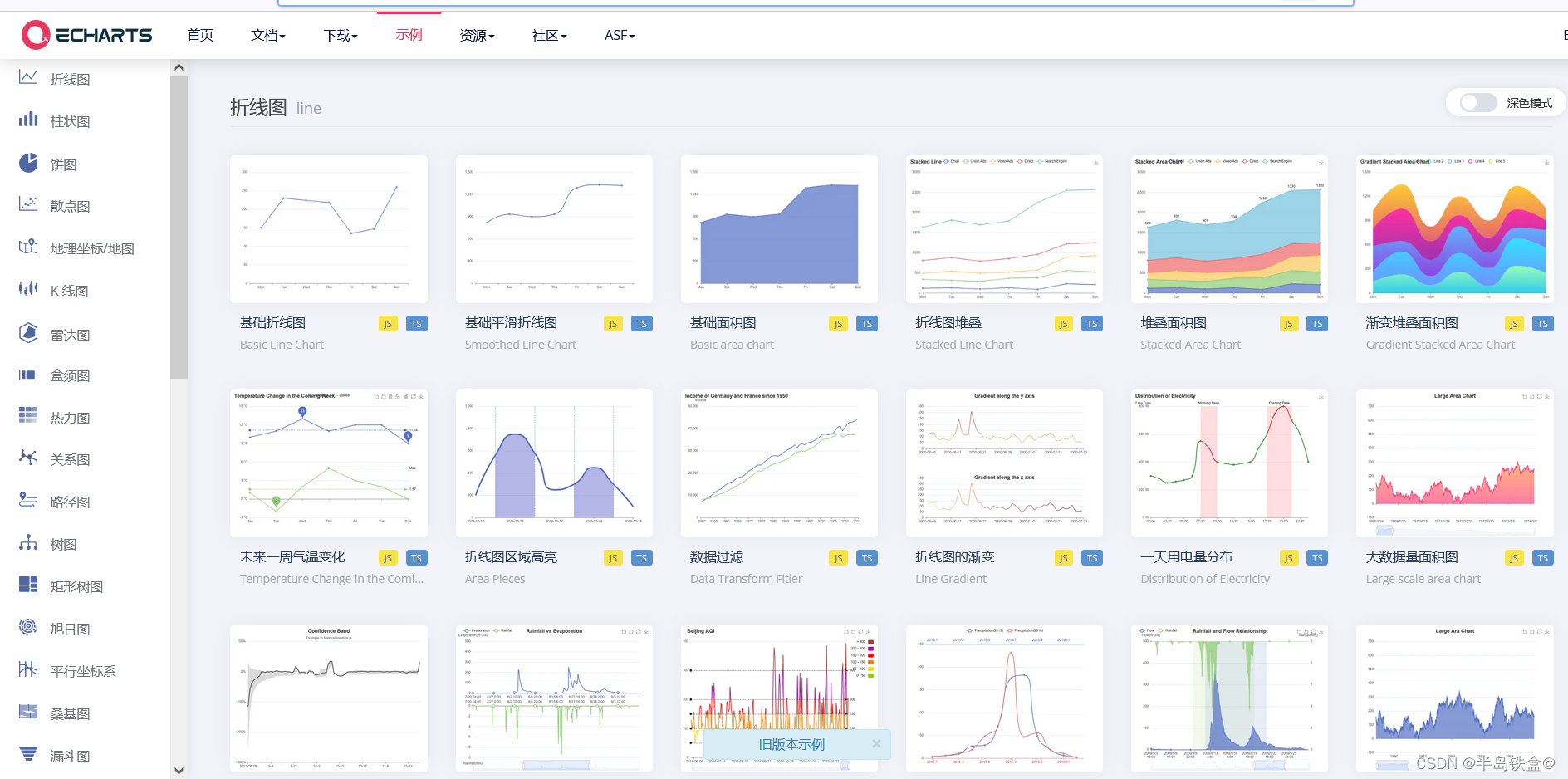The width and height of the screenshot is (1568, 779).
Task: Open TS version of Large scale area chart
Action: pyautogui.click(x=1542, y=558)
